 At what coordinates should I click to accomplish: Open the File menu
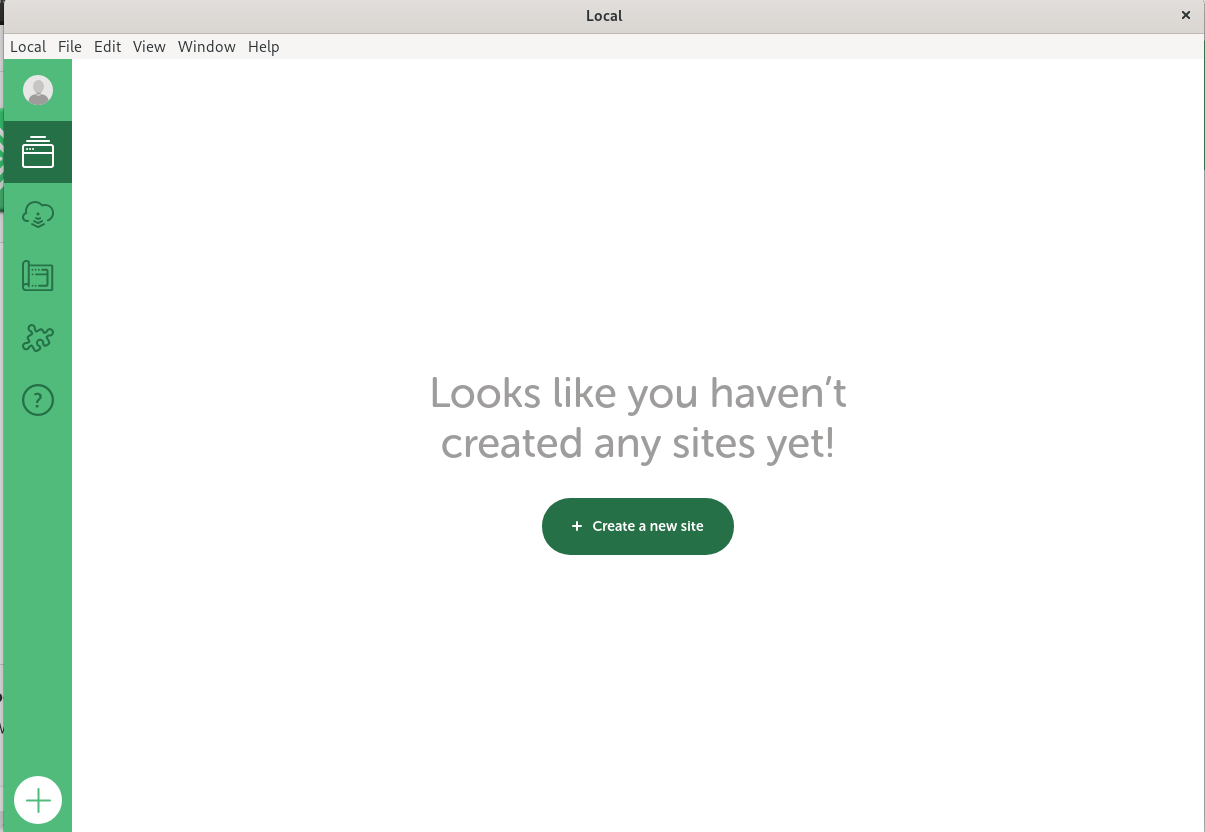70,47
